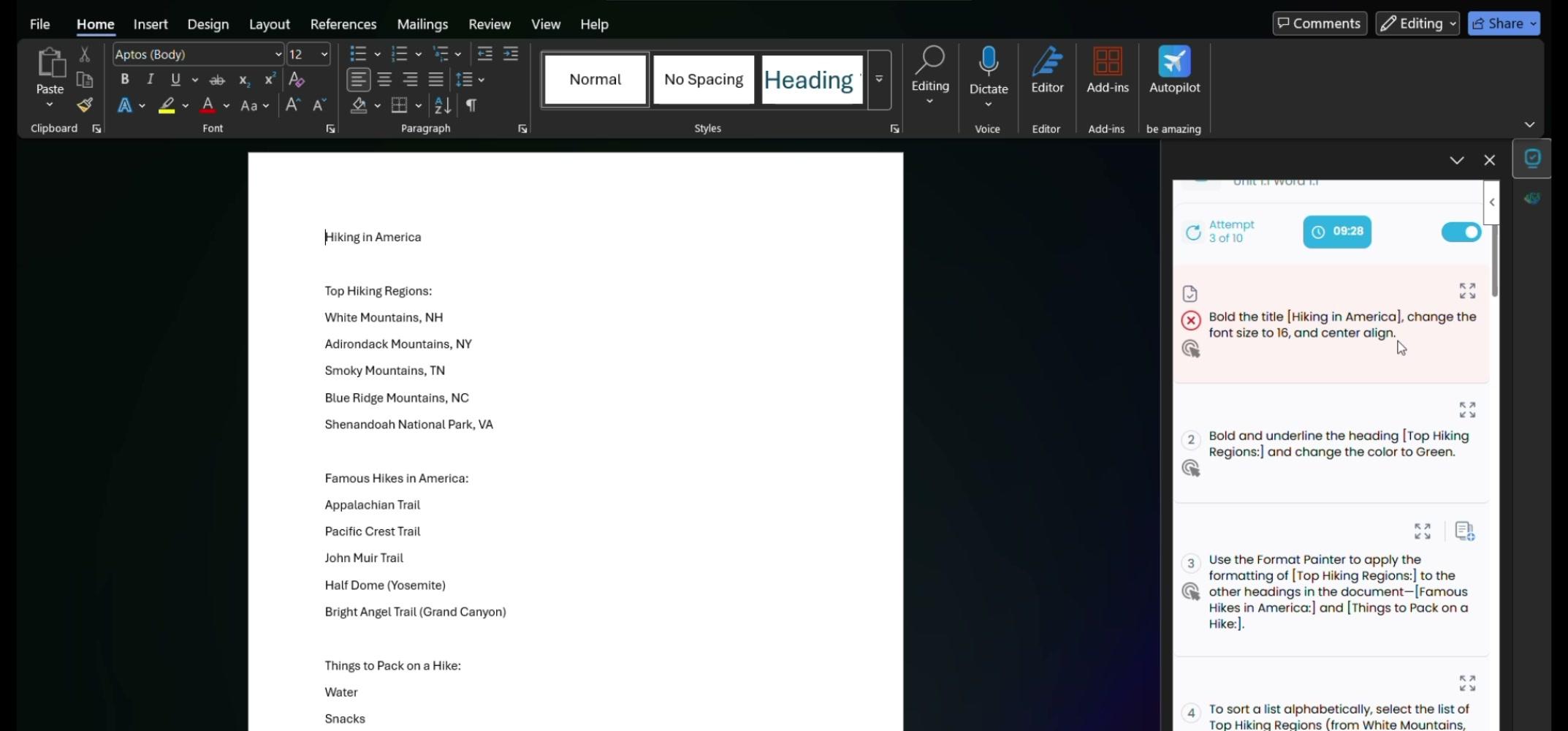The image size is (1568, 731).
Task: Click the Cut scissors icon
Action: [85, 54]
